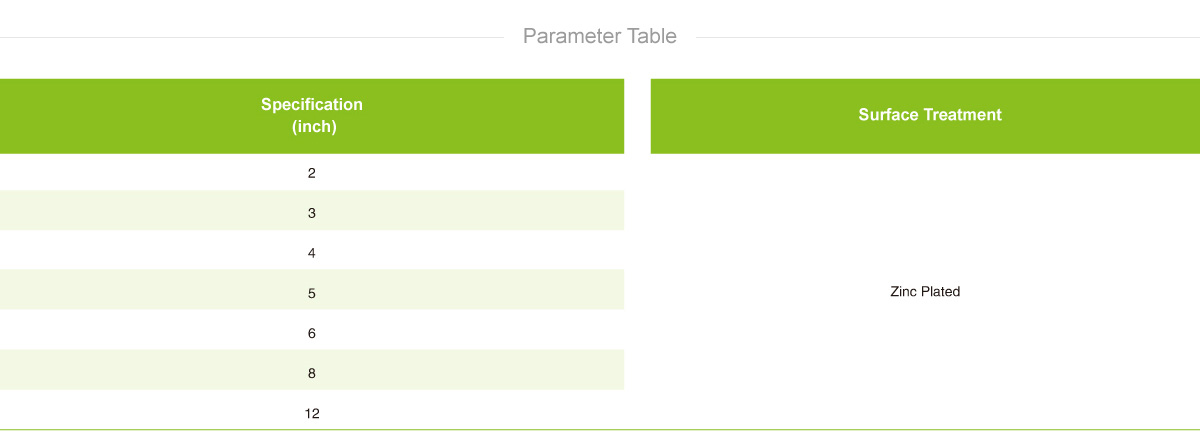Pick the 4 inch specification row

(312, 251)
